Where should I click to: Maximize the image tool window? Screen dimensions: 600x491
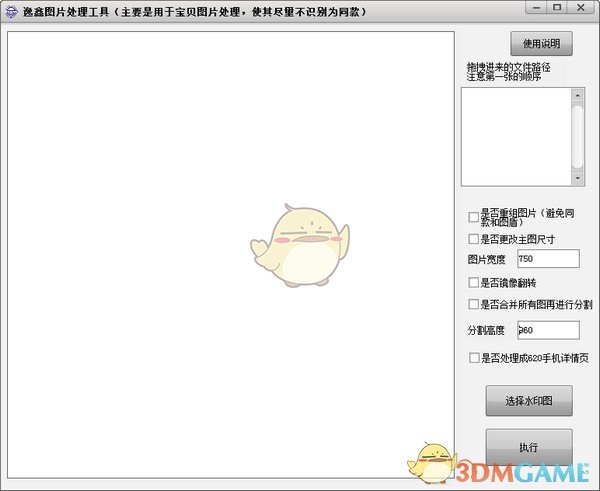[558, 7]
